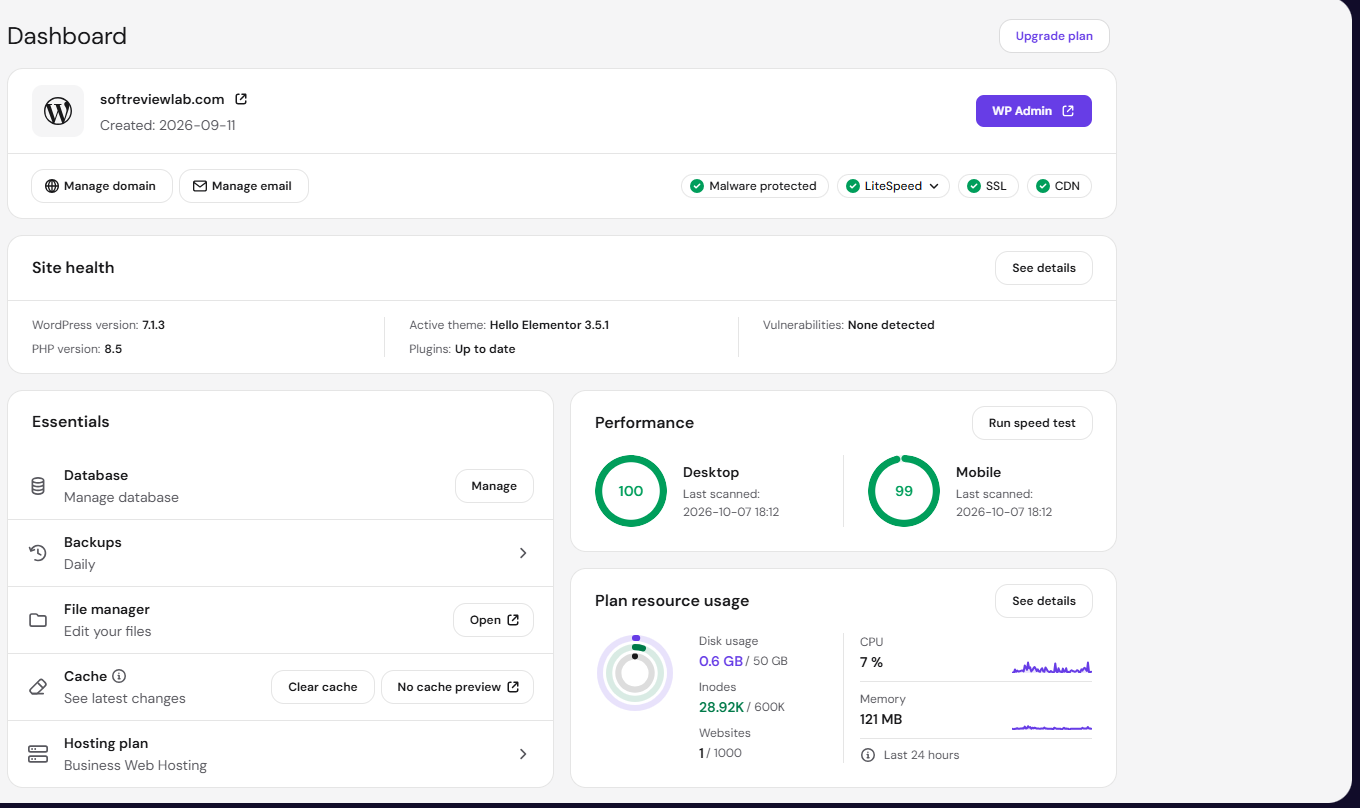Screen dimensions: 1360x808
Task: Click the Hosting plan server icon
Action: click(x=38, y=754)
